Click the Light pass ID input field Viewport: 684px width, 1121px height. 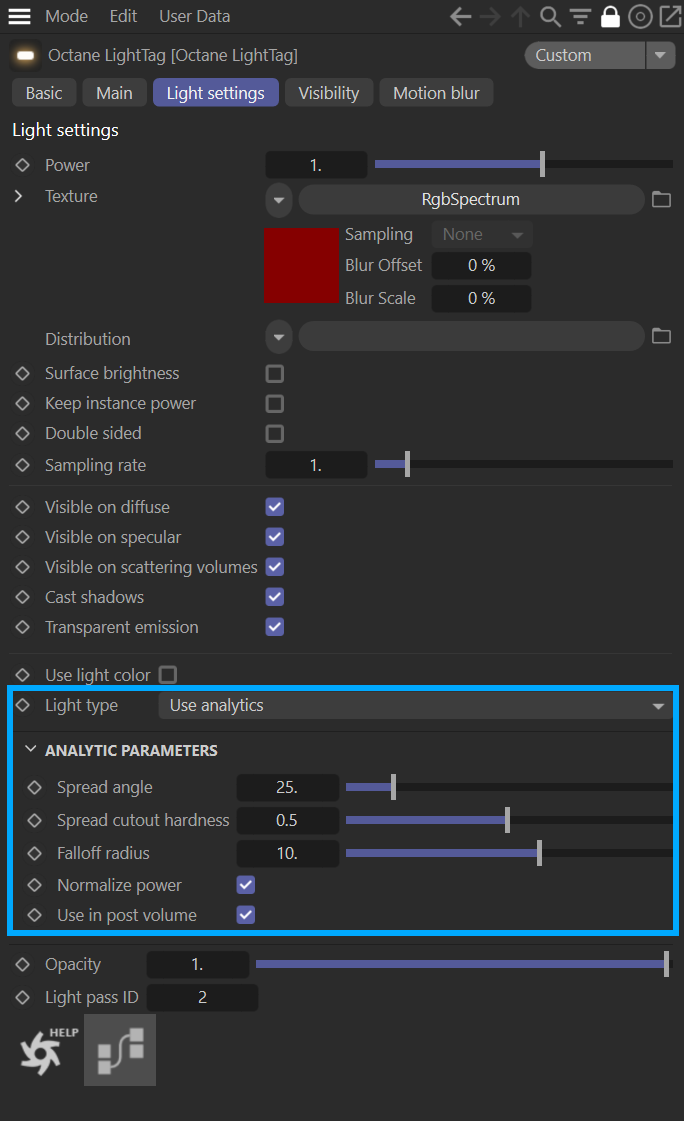click(x=202, y=997)
